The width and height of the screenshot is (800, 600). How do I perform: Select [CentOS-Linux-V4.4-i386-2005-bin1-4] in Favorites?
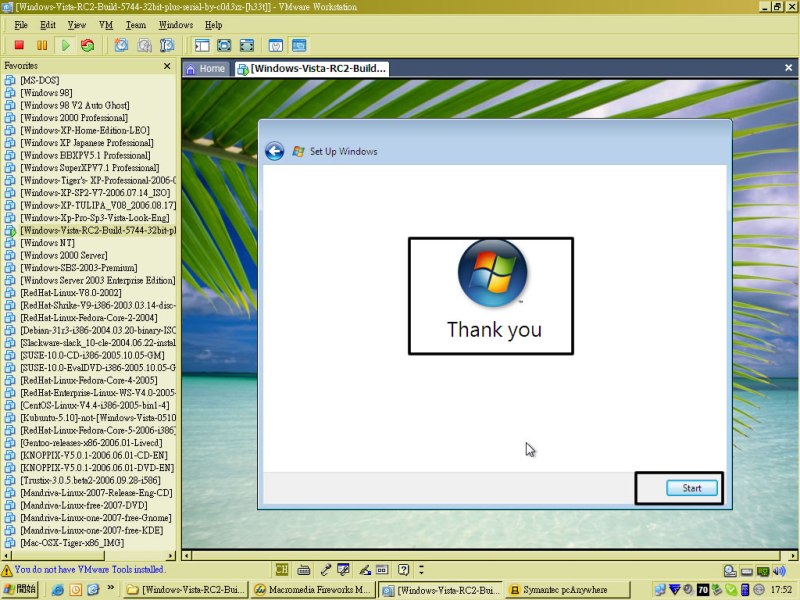click(95, 405)
